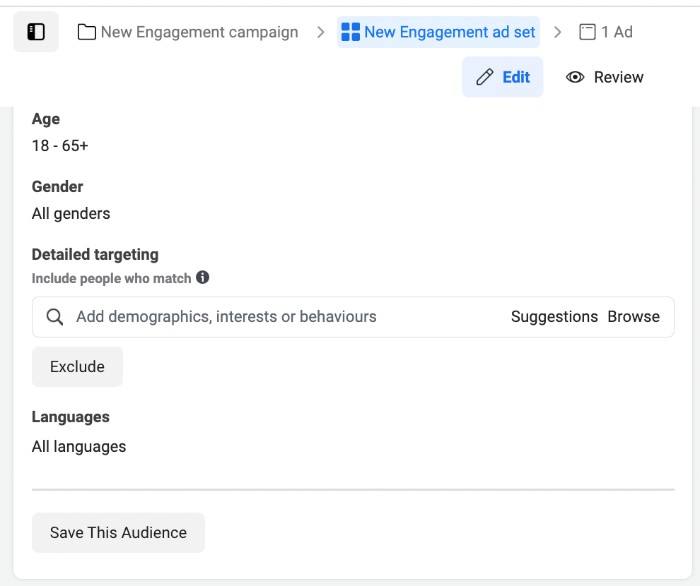Switch to Edit mode

(x=516, y=77)
